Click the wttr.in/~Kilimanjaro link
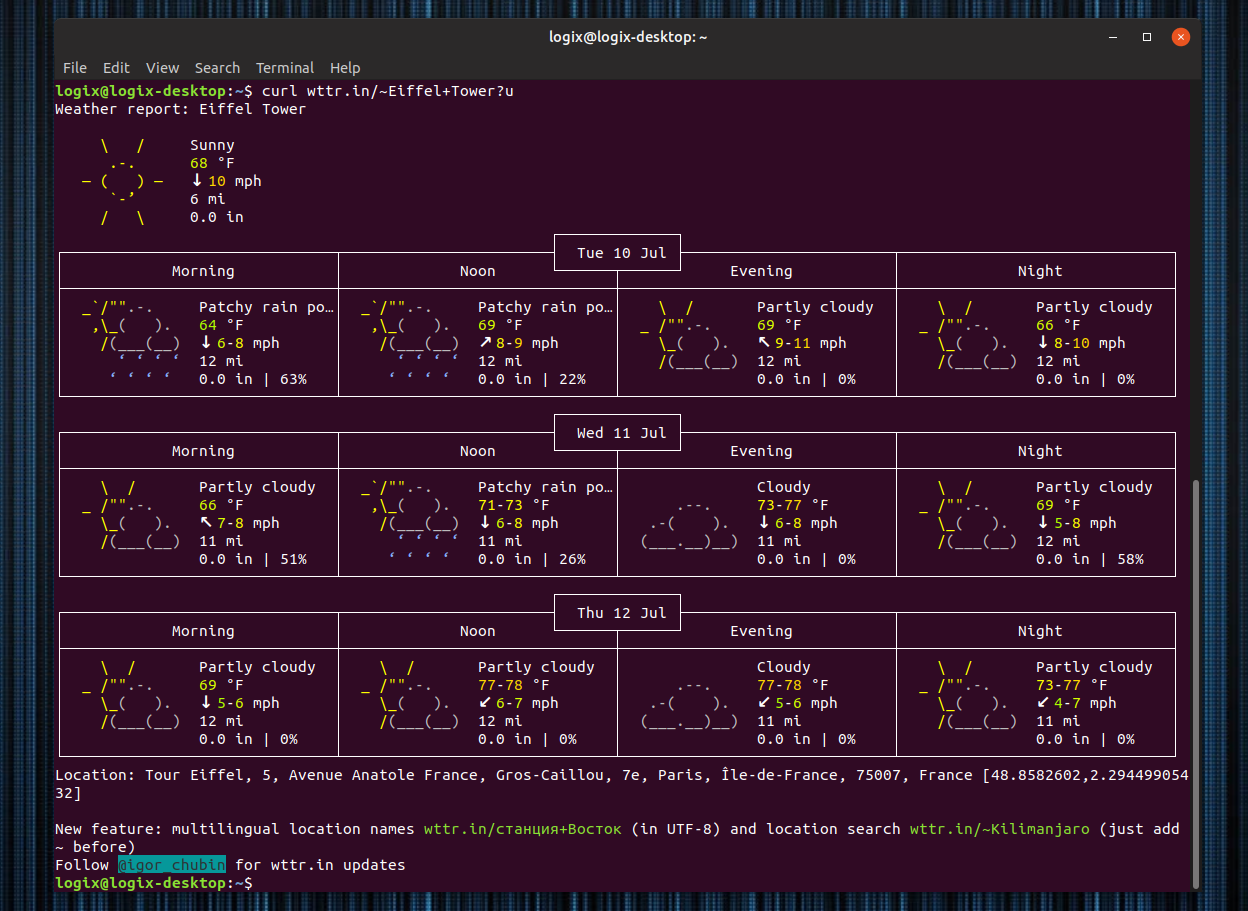Screen dimensions: 1248x911 point(999,828)
